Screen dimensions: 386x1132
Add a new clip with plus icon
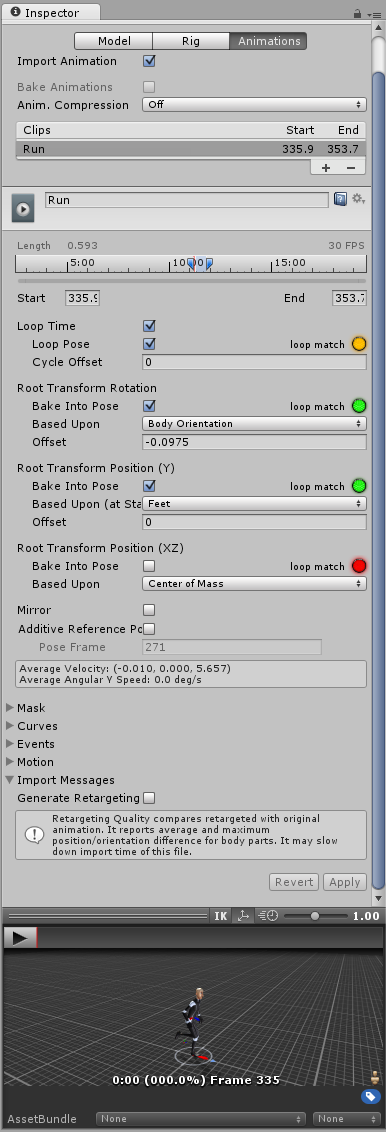326,167
